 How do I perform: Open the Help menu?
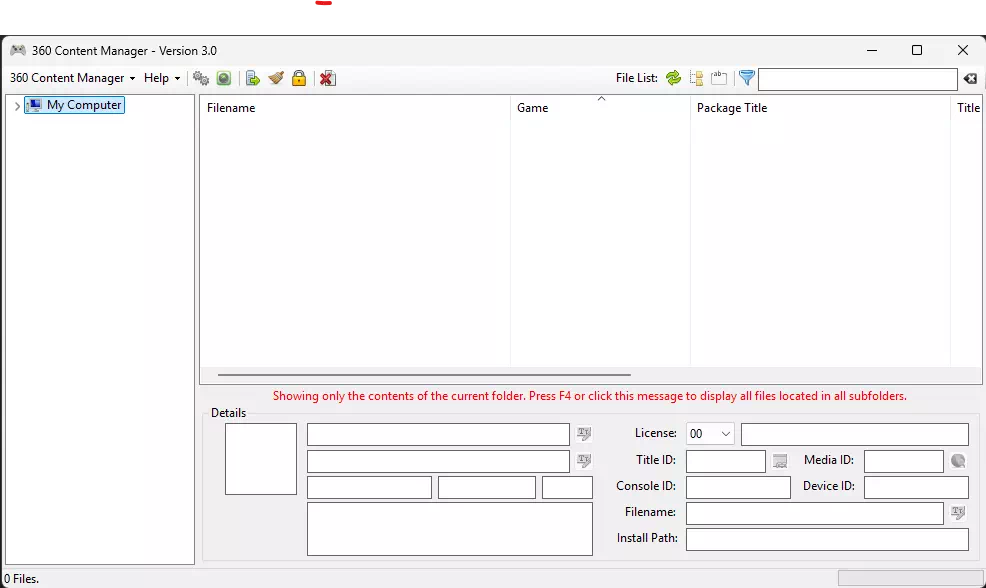click(162, 78)
